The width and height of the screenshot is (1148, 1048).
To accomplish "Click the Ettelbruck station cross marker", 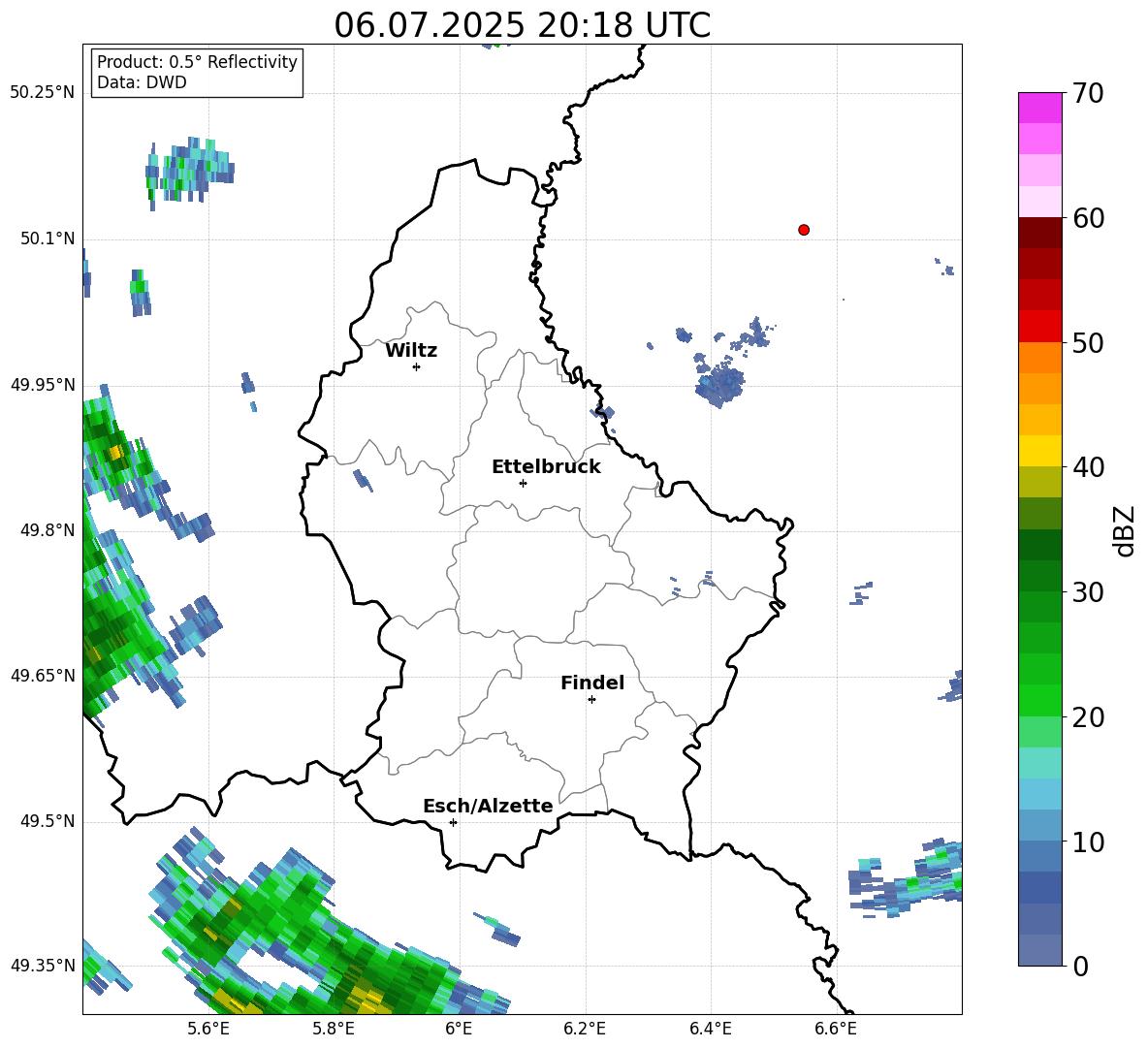I will (523, 483).
